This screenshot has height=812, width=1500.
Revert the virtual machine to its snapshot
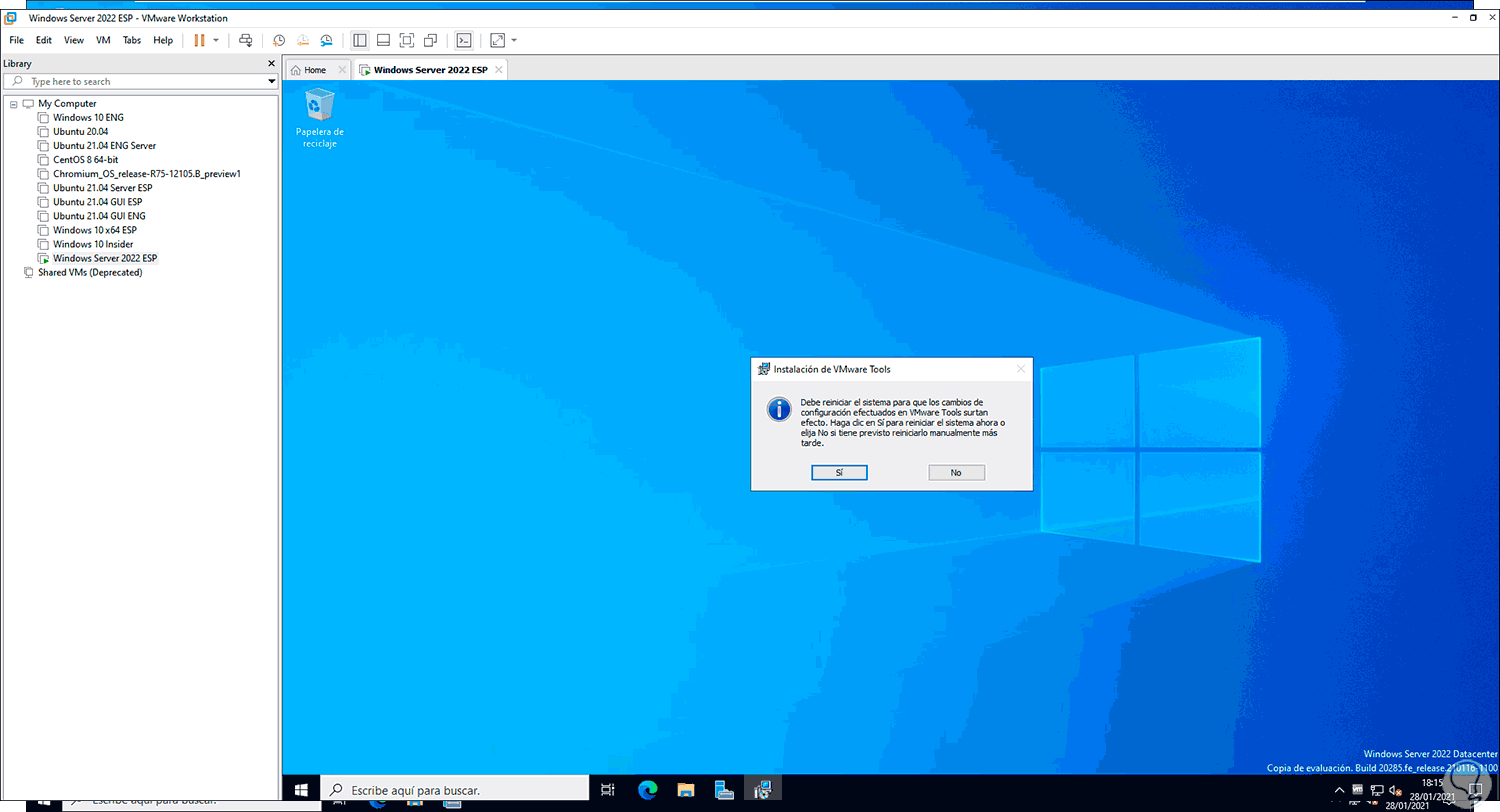303,40
